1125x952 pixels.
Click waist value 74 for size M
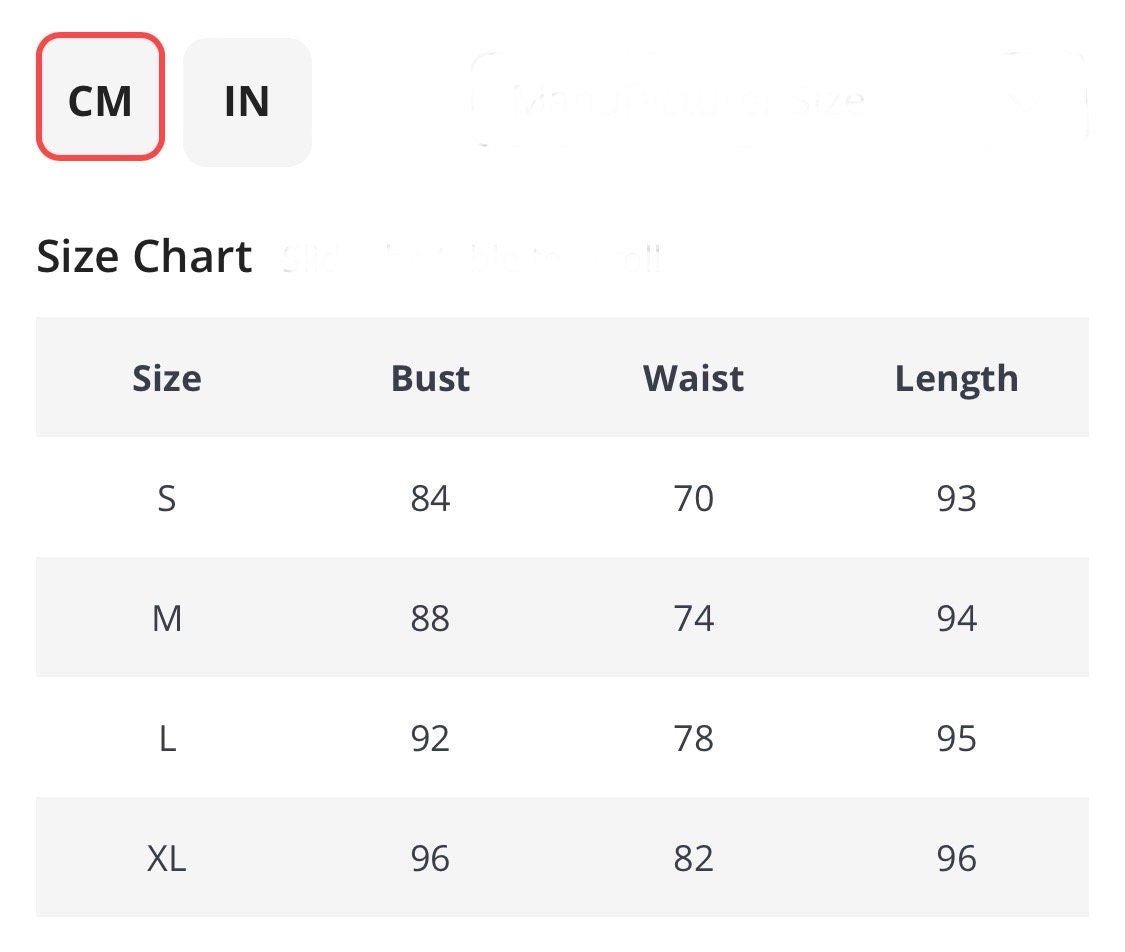pos(693,618)
